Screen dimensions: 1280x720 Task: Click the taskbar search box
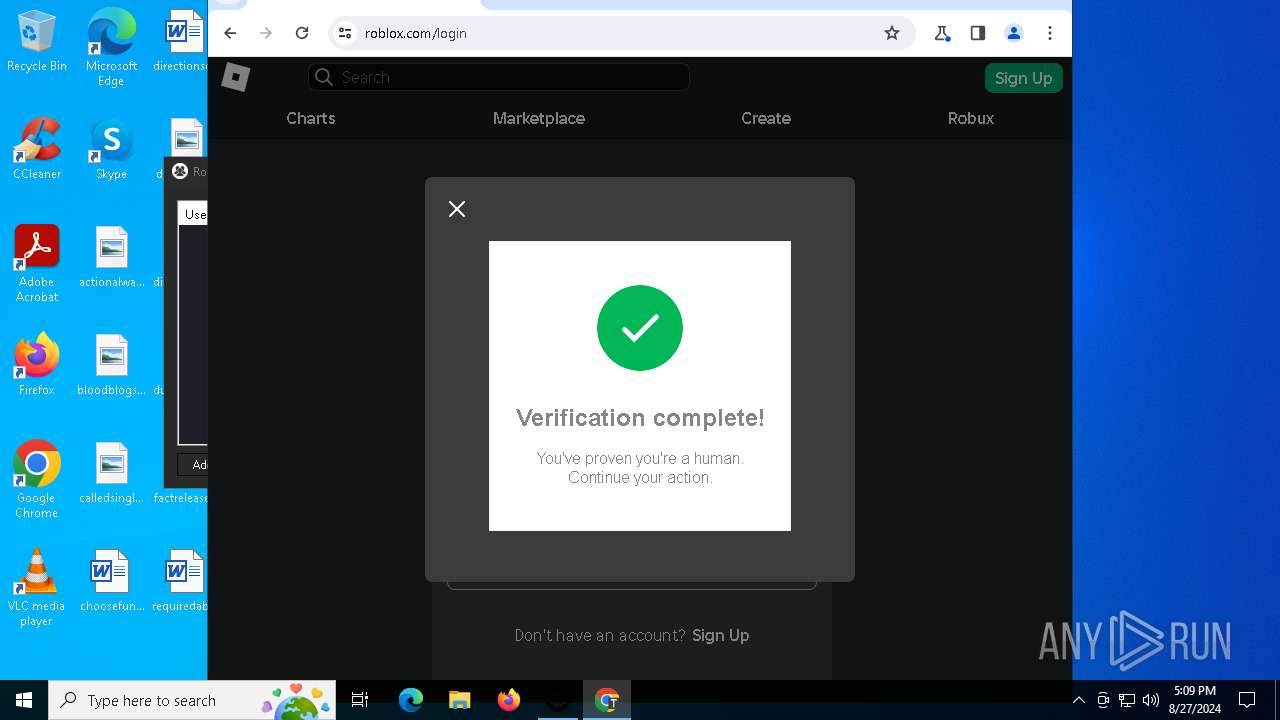[x=192, y=700]
